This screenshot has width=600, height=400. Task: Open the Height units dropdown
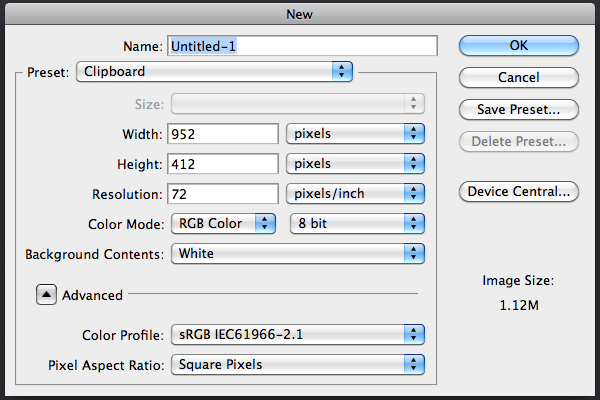point(355,163)
